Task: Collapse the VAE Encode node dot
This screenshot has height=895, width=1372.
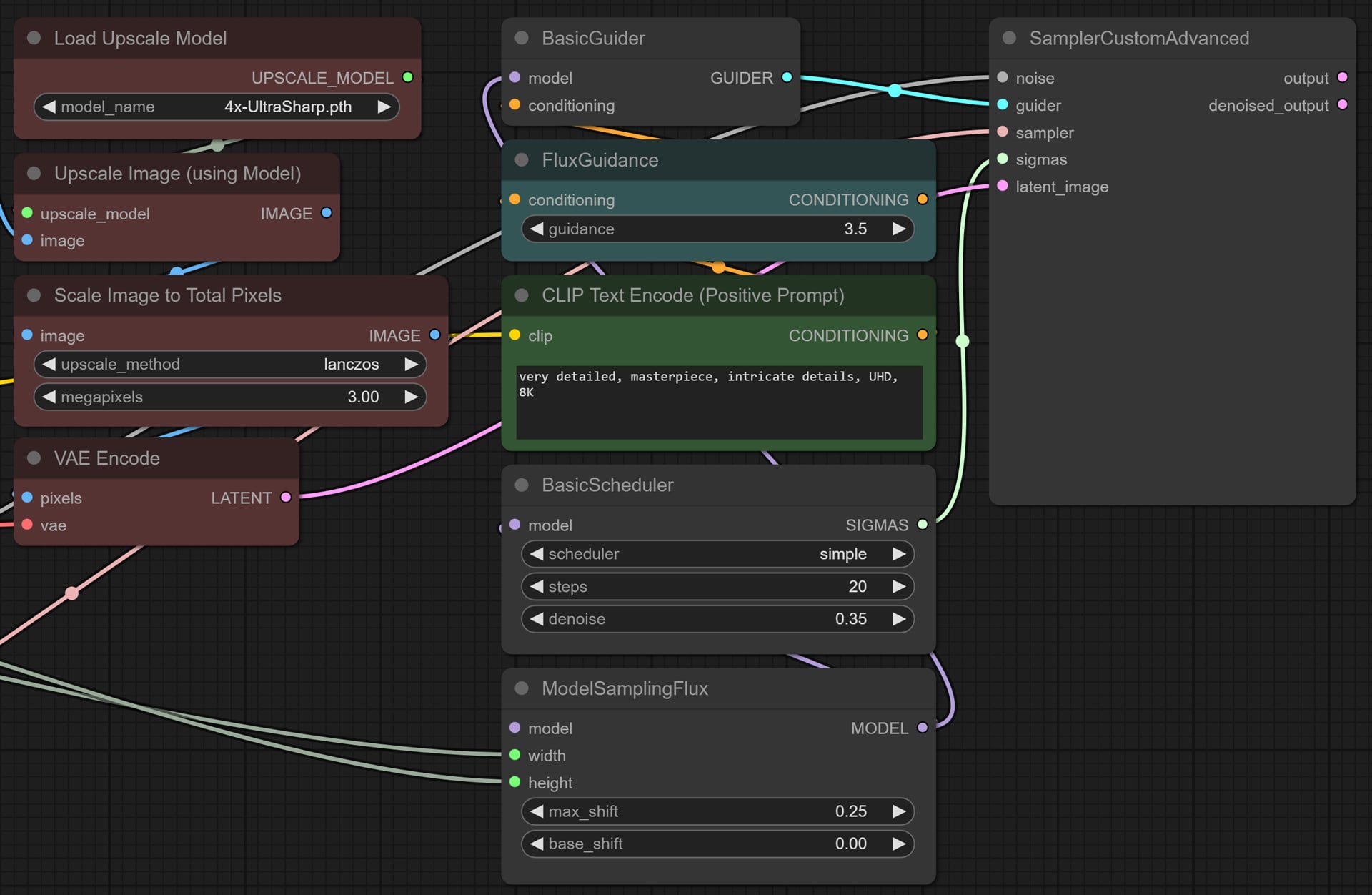Action: [34, 458]
